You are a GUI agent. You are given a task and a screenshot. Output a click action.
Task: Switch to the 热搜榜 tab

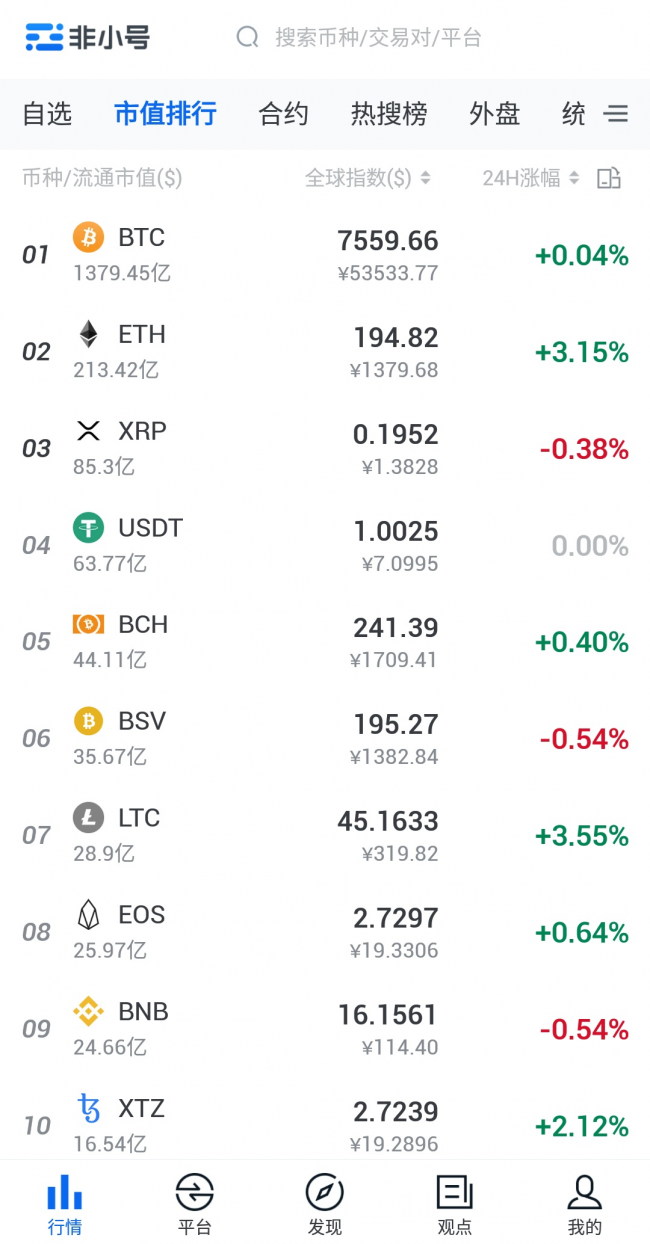coord(389,114)
